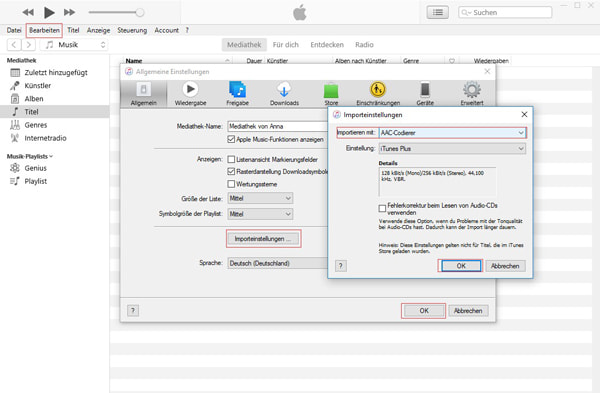Open the Allgemein settings pane icon
The width and height of the screenshot is (600, 393).
pyautogui.click(x=143, y=94)
